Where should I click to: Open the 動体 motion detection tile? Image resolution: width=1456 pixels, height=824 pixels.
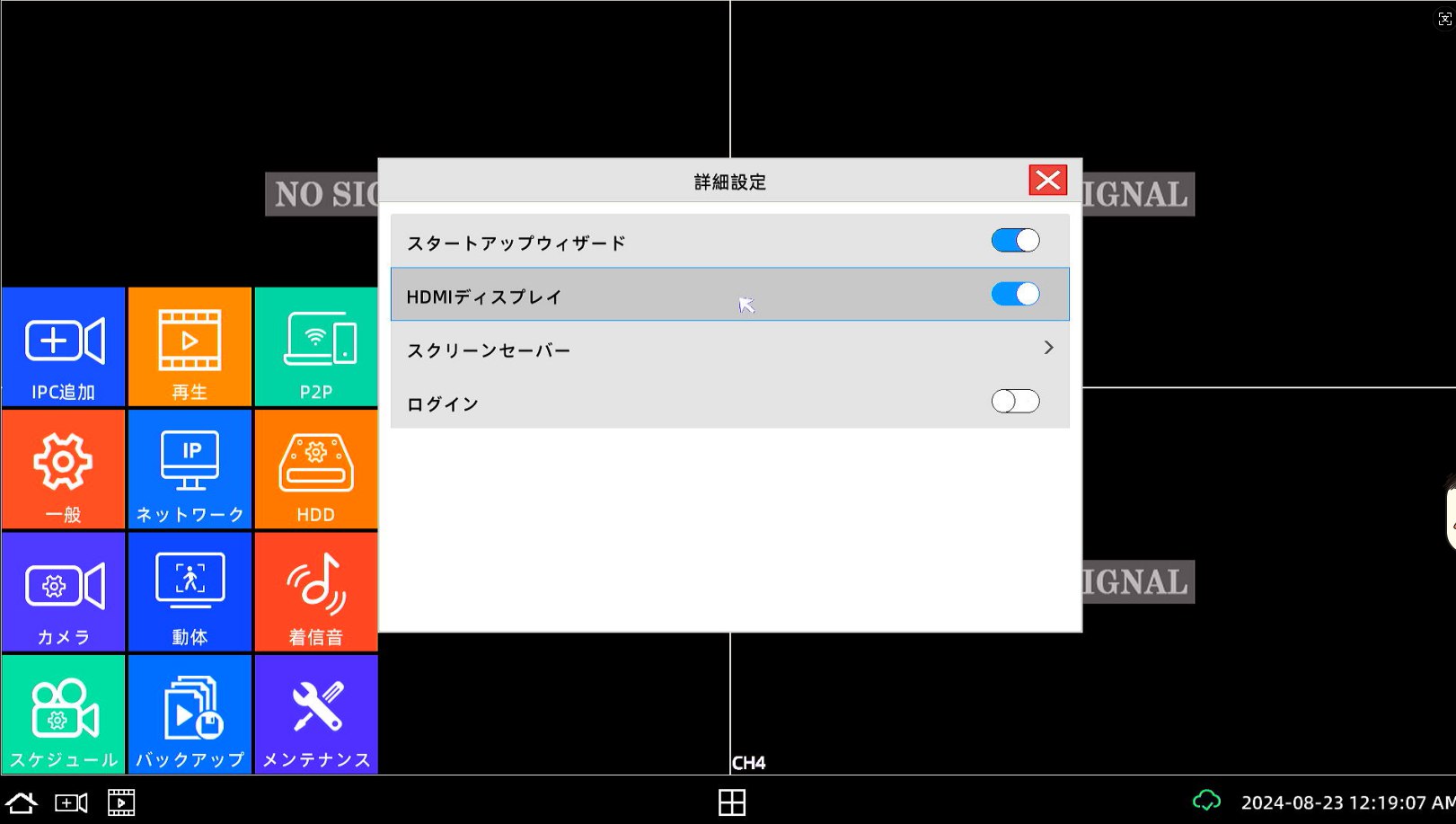(190, 591)
